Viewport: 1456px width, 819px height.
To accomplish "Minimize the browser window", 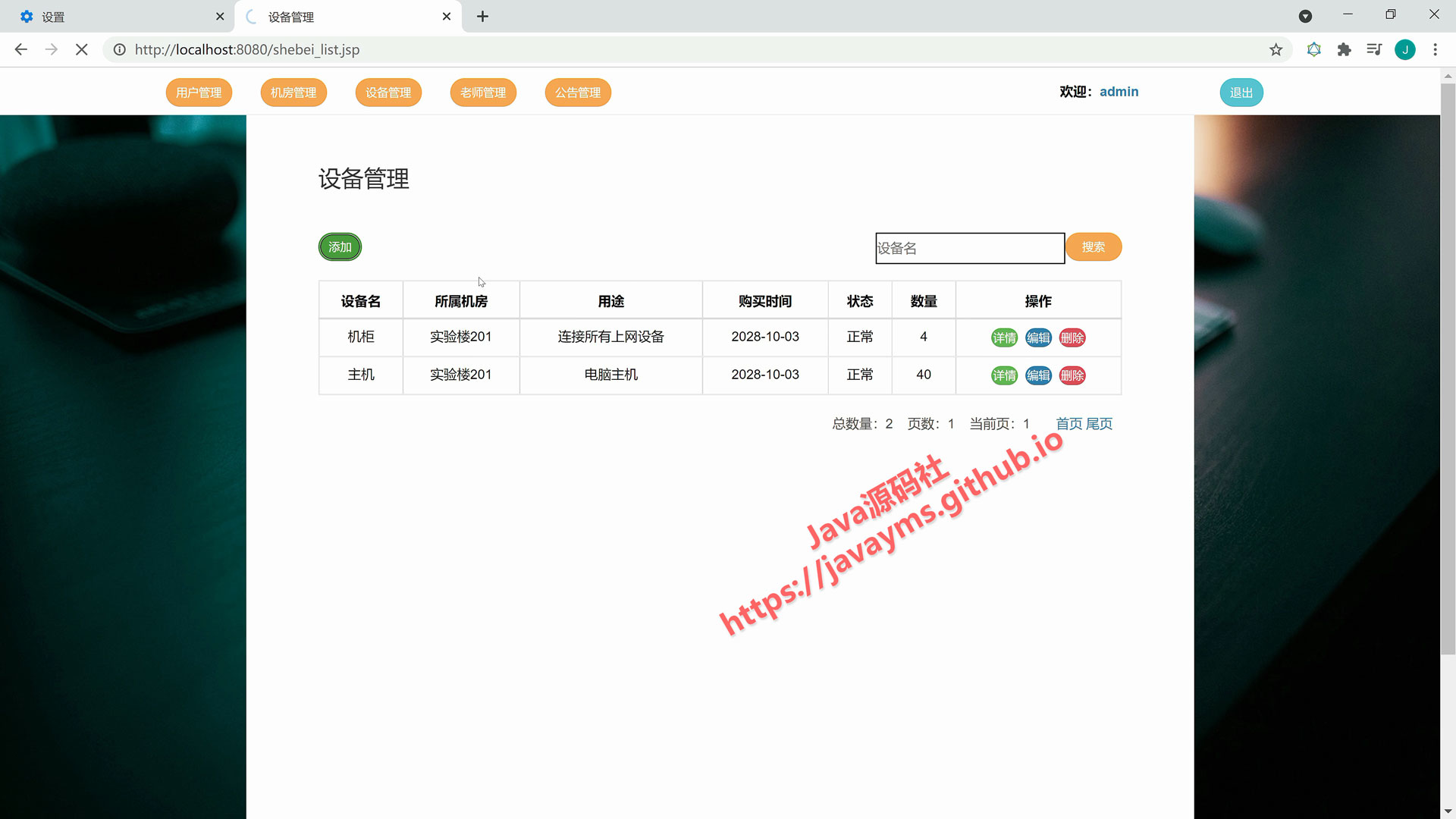I will click(1348, 14).
